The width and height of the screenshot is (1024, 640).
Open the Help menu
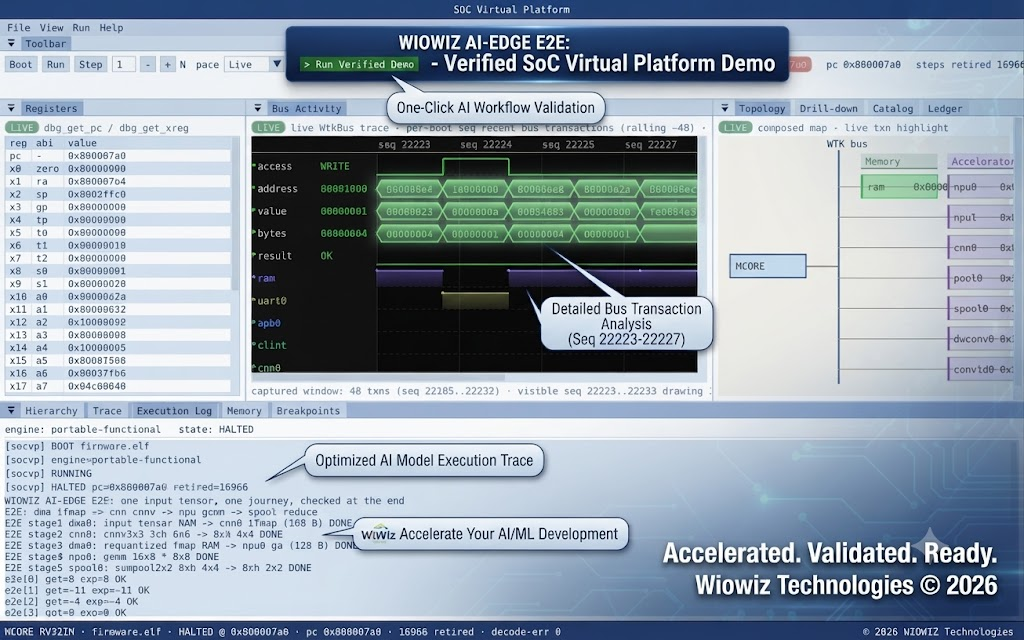pyautogui.click(x=111, y=27)
